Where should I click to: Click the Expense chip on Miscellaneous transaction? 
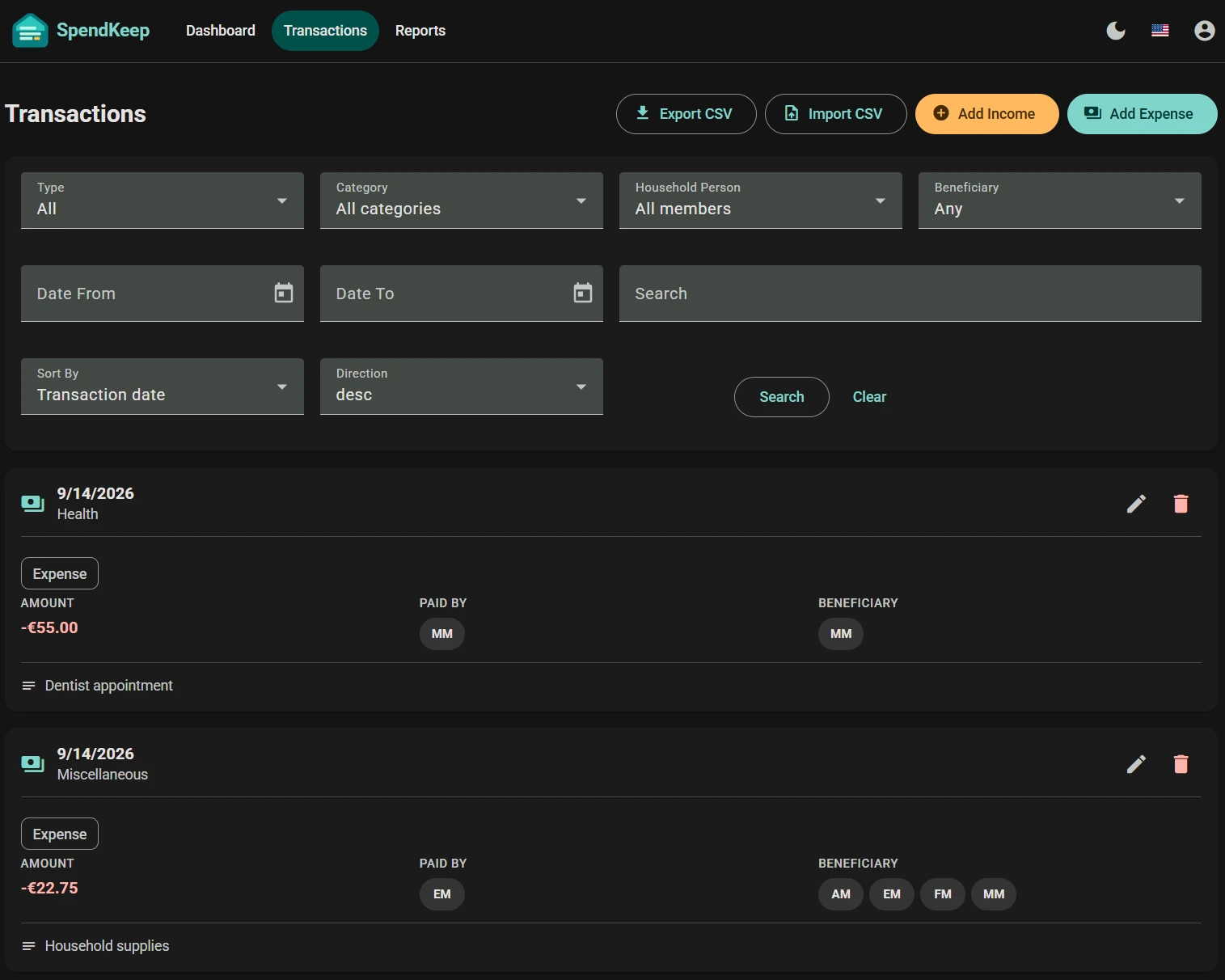(60, 834)
